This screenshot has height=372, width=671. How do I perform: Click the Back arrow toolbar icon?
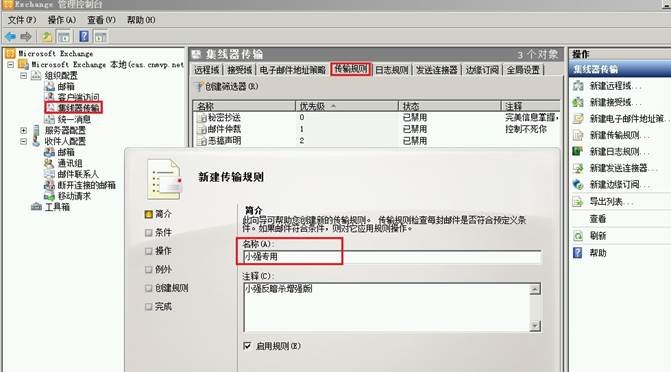(x=10, y=37)
